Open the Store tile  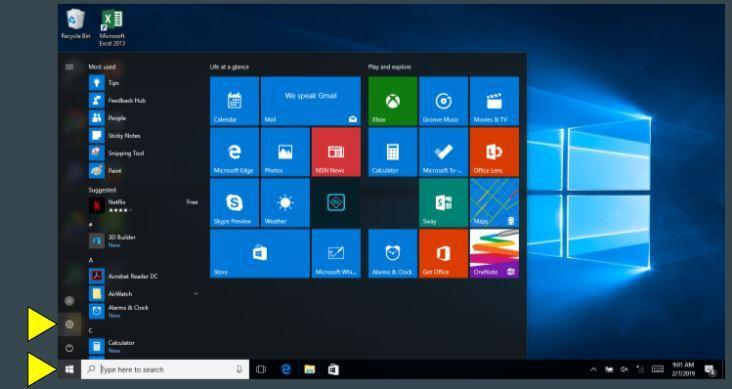[260, 254]
